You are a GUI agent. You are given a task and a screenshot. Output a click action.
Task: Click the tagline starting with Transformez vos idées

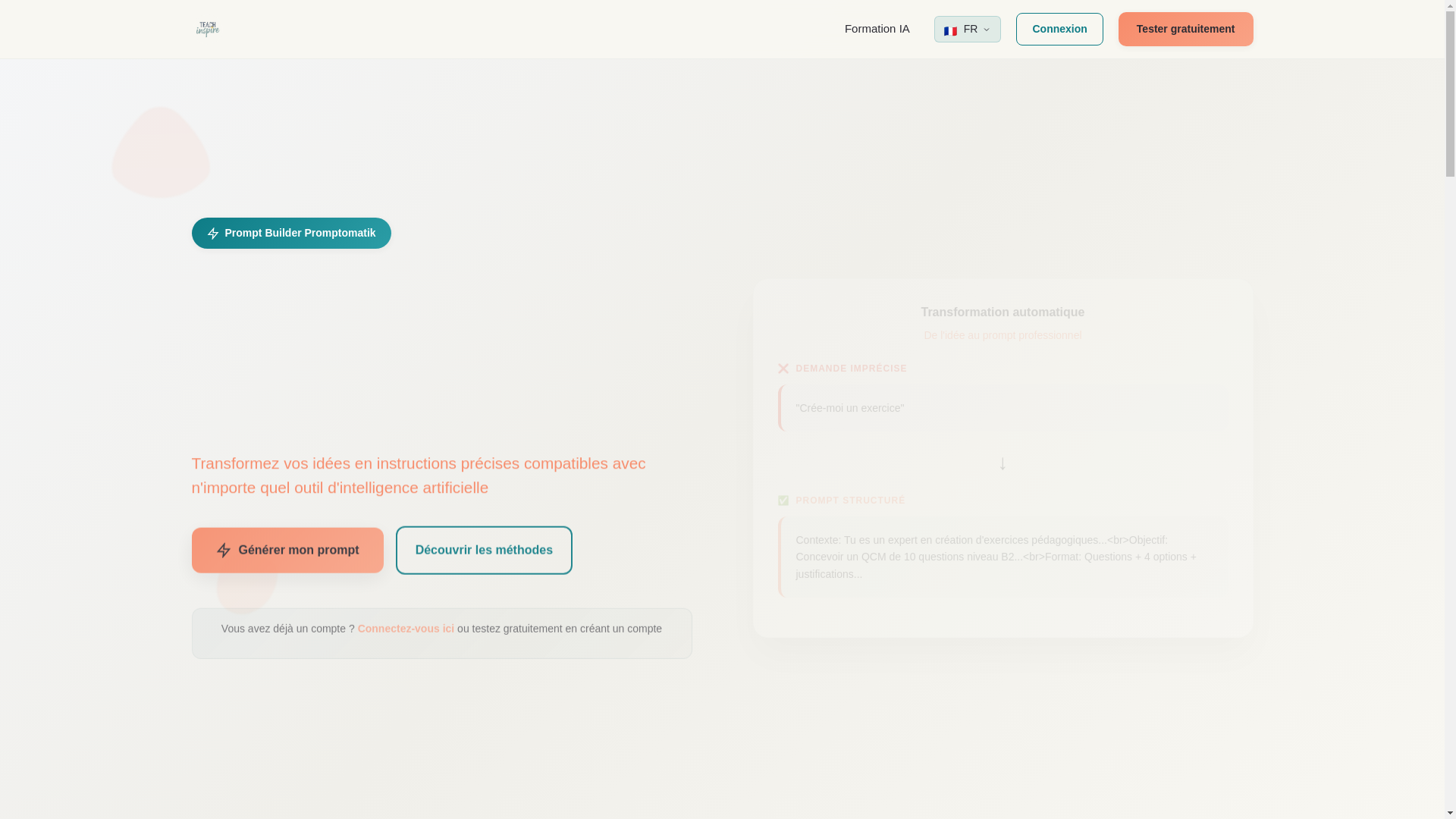coord(419,475)
